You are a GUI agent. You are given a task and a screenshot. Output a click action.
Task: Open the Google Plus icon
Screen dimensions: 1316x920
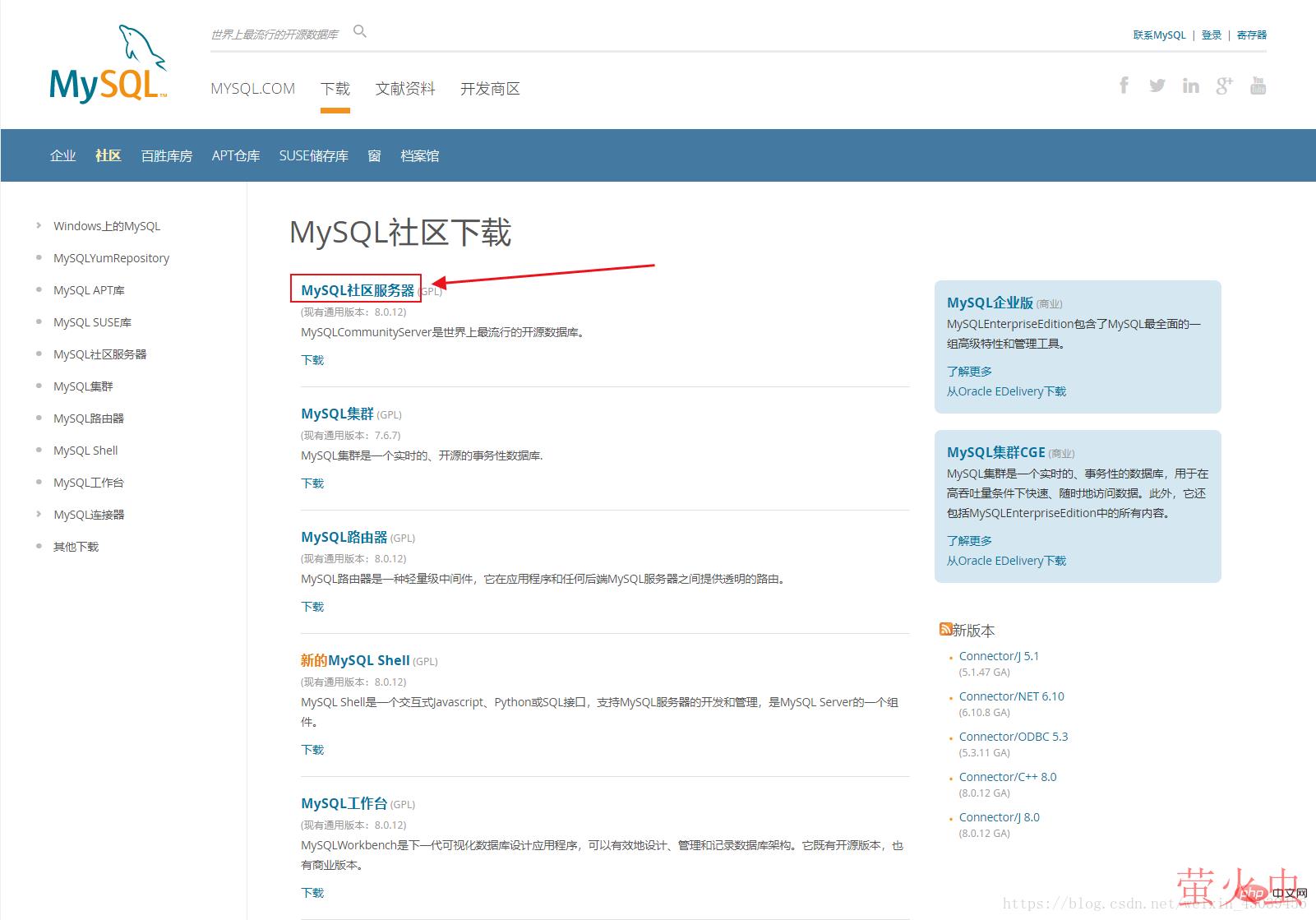click(1224, 86)
